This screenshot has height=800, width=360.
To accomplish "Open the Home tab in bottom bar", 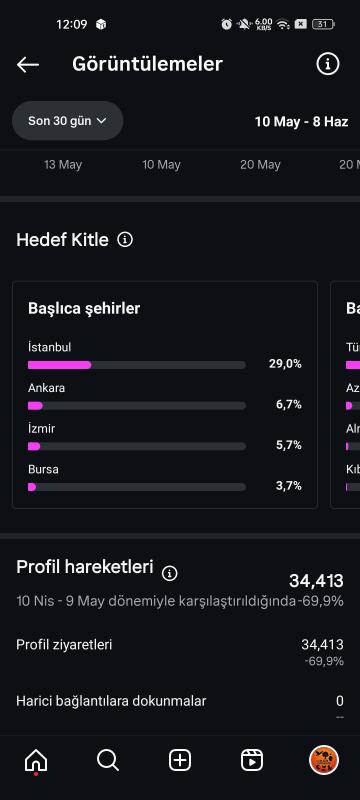I will click(36, 761).
